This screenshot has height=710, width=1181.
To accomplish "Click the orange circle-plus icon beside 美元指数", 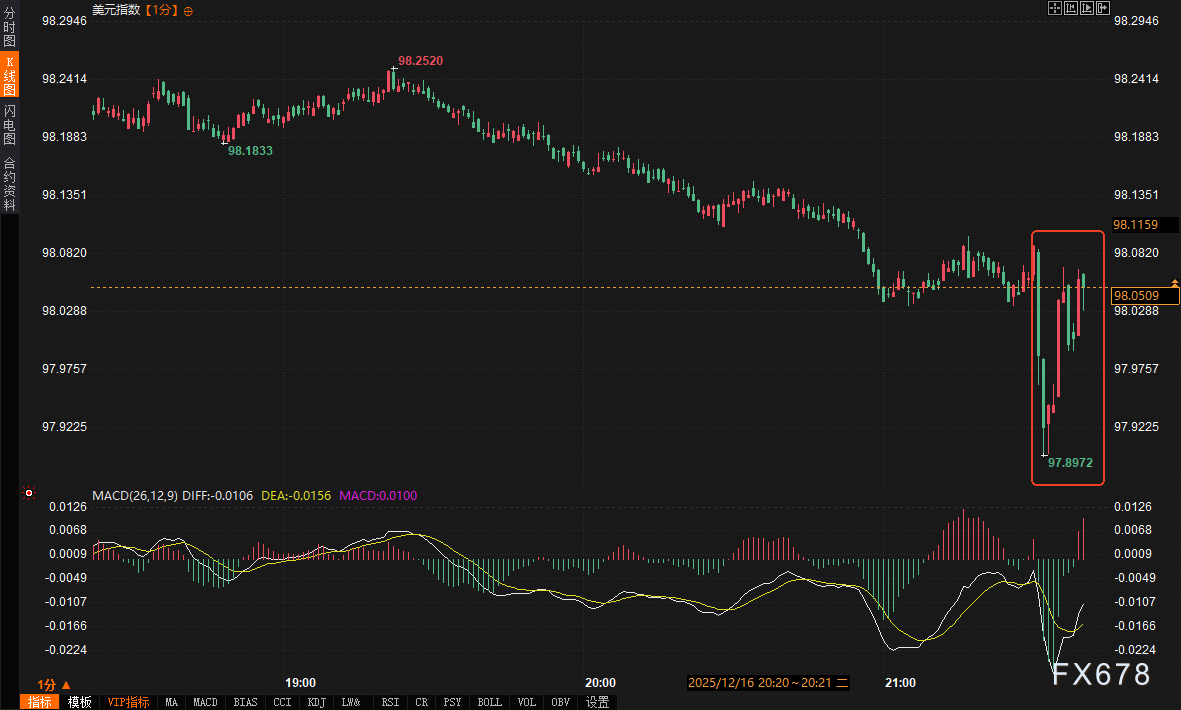I will [x=189, y=10].
